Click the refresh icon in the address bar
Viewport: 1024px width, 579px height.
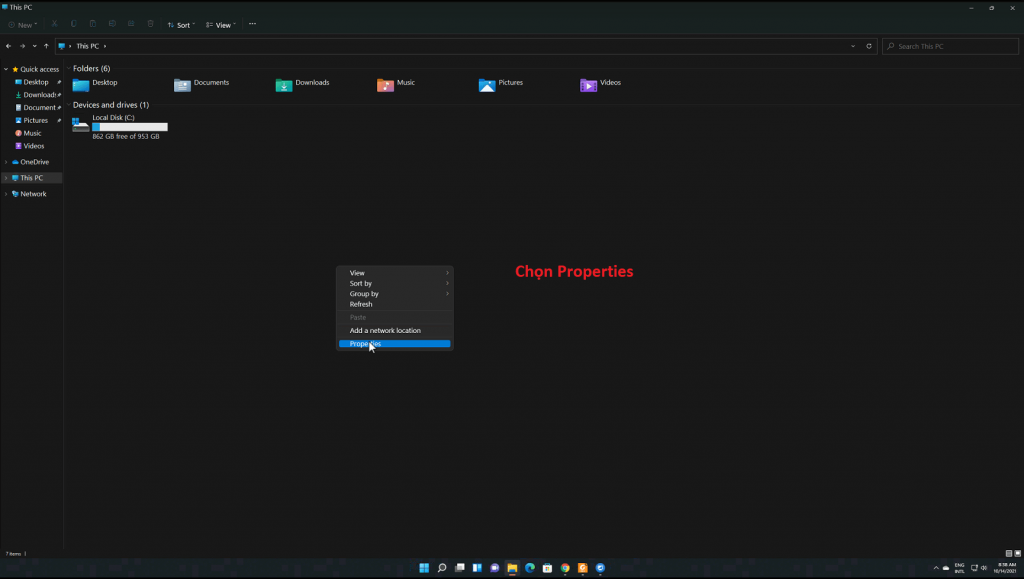click(868, 45)
